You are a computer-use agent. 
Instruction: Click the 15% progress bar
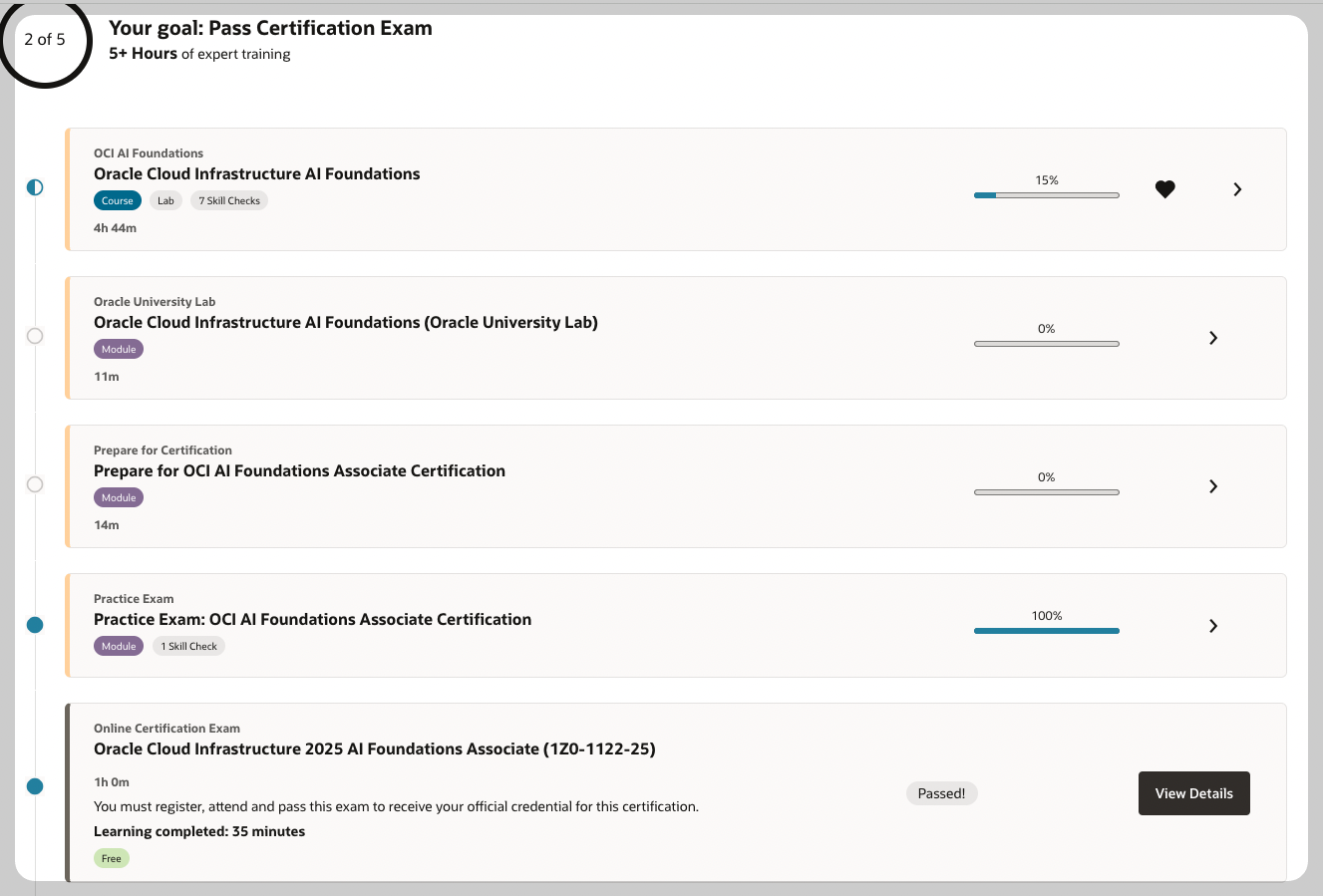coord(1046,195)
